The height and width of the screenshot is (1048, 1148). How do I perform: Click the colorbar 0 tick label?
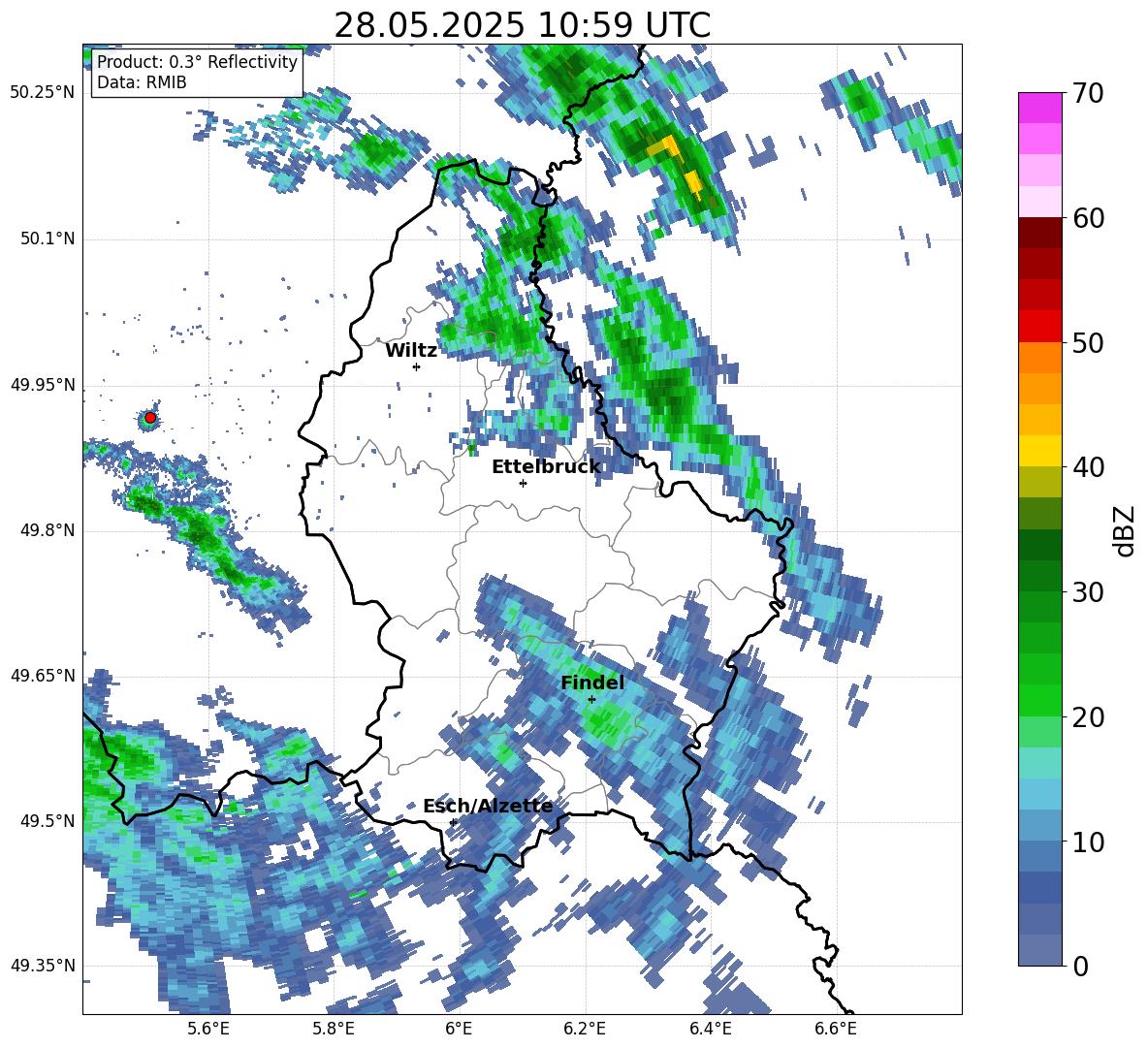coord(1080,966)
